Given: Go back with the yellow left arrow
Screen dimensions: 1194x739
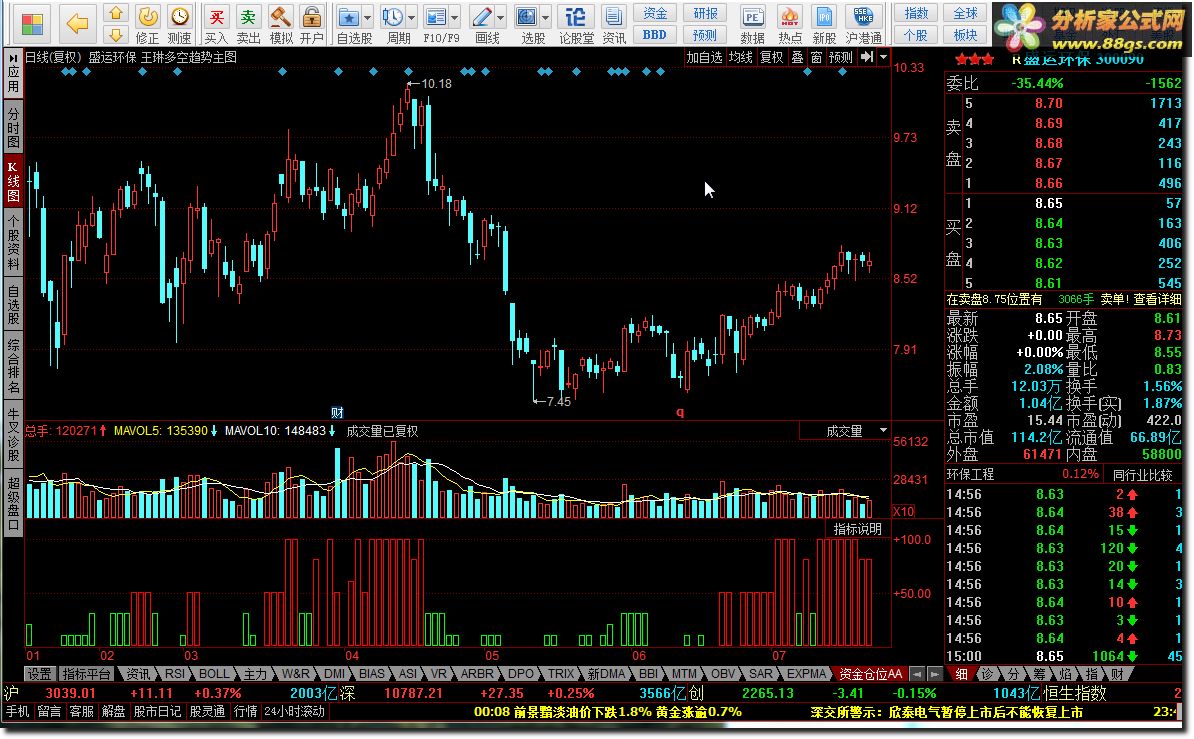Looking at the screenshot, I should [78, 24].
